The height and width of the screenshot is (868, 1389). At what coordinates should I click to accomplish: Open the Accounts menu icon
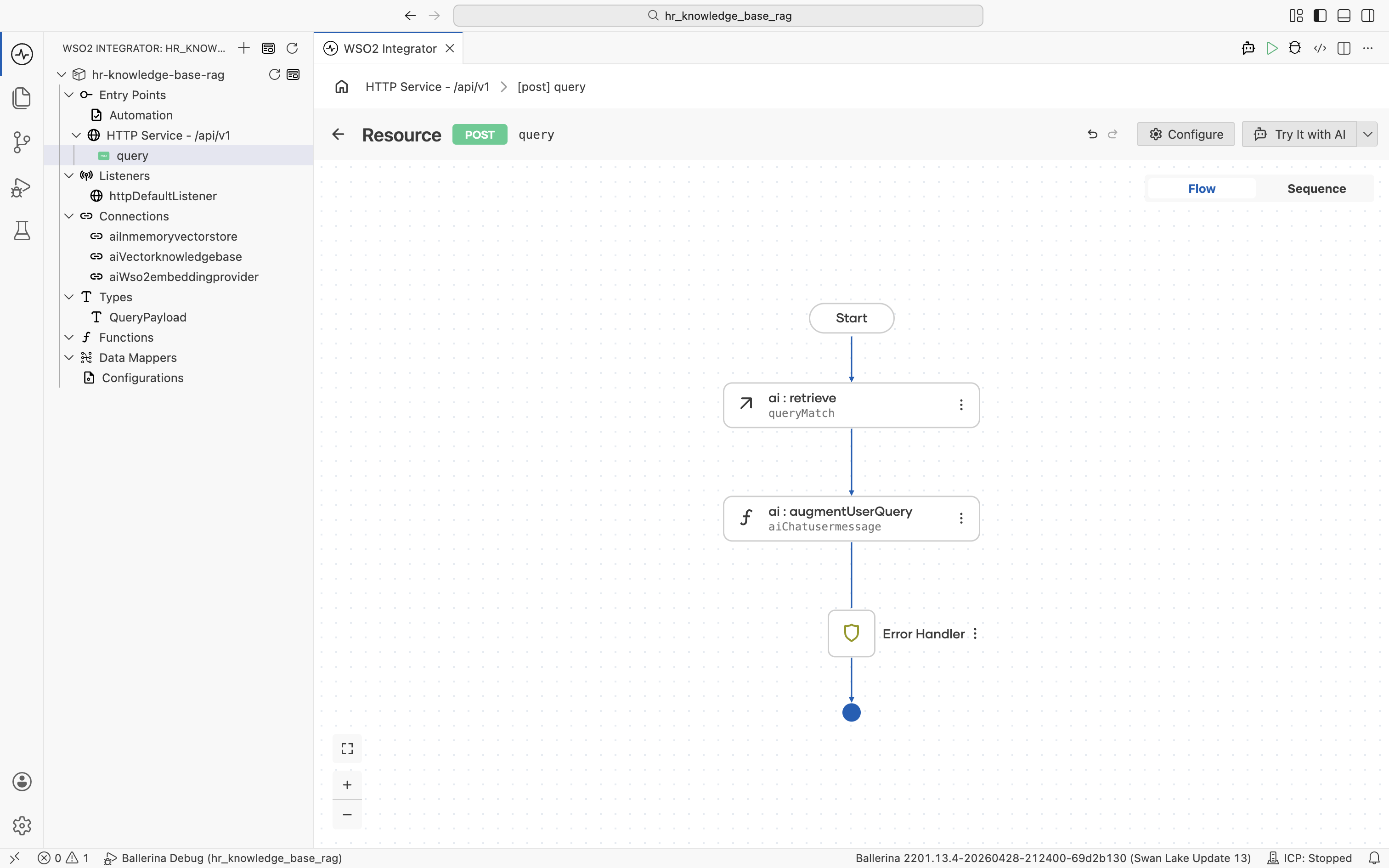[x=22, y=782]
